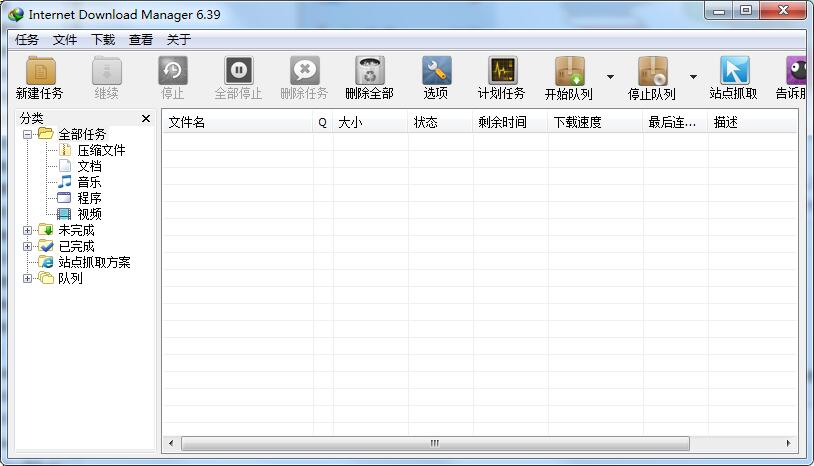Select the 音乐 tree label
The width and height of the screenshot is (814, 466).
89,182
